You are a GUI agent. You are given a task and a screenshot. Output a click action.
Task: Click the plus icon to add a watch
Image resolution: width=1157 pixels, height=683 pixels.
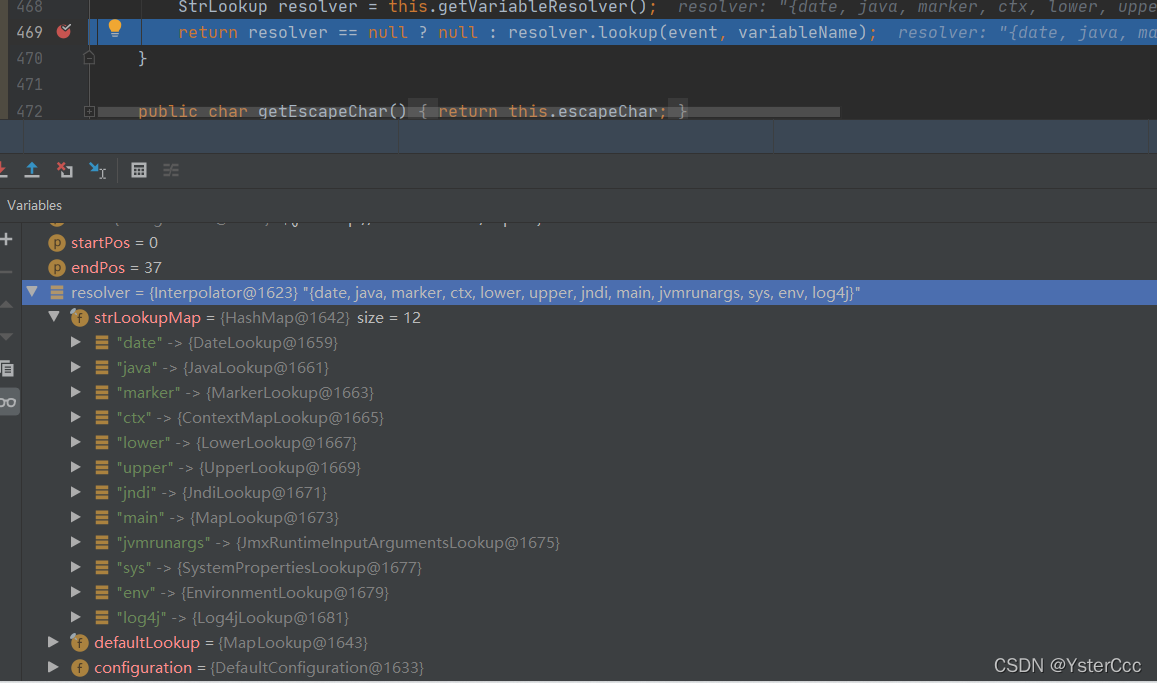point(7,239)
